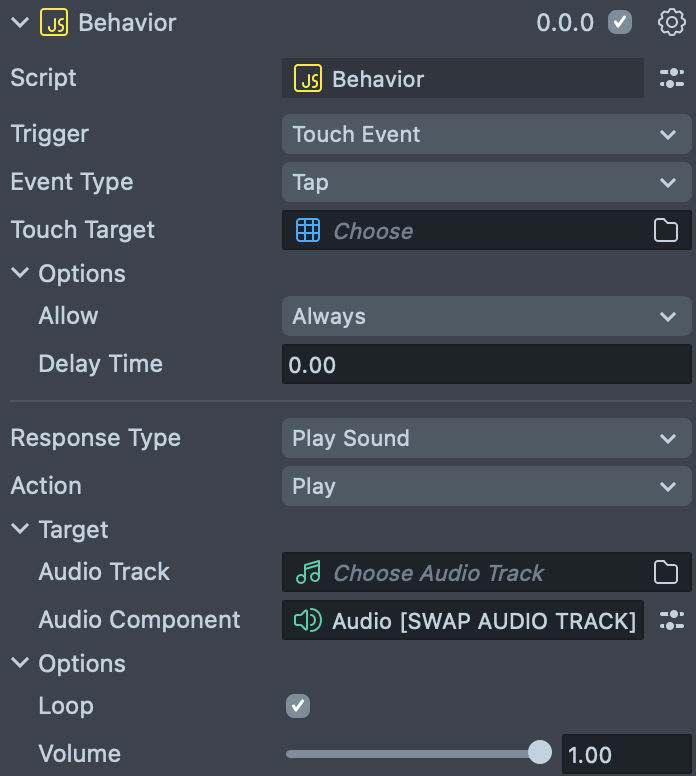696x776 pixels.
Task: Click the speaker icon in Audio Component
Action: coord(308,621)
